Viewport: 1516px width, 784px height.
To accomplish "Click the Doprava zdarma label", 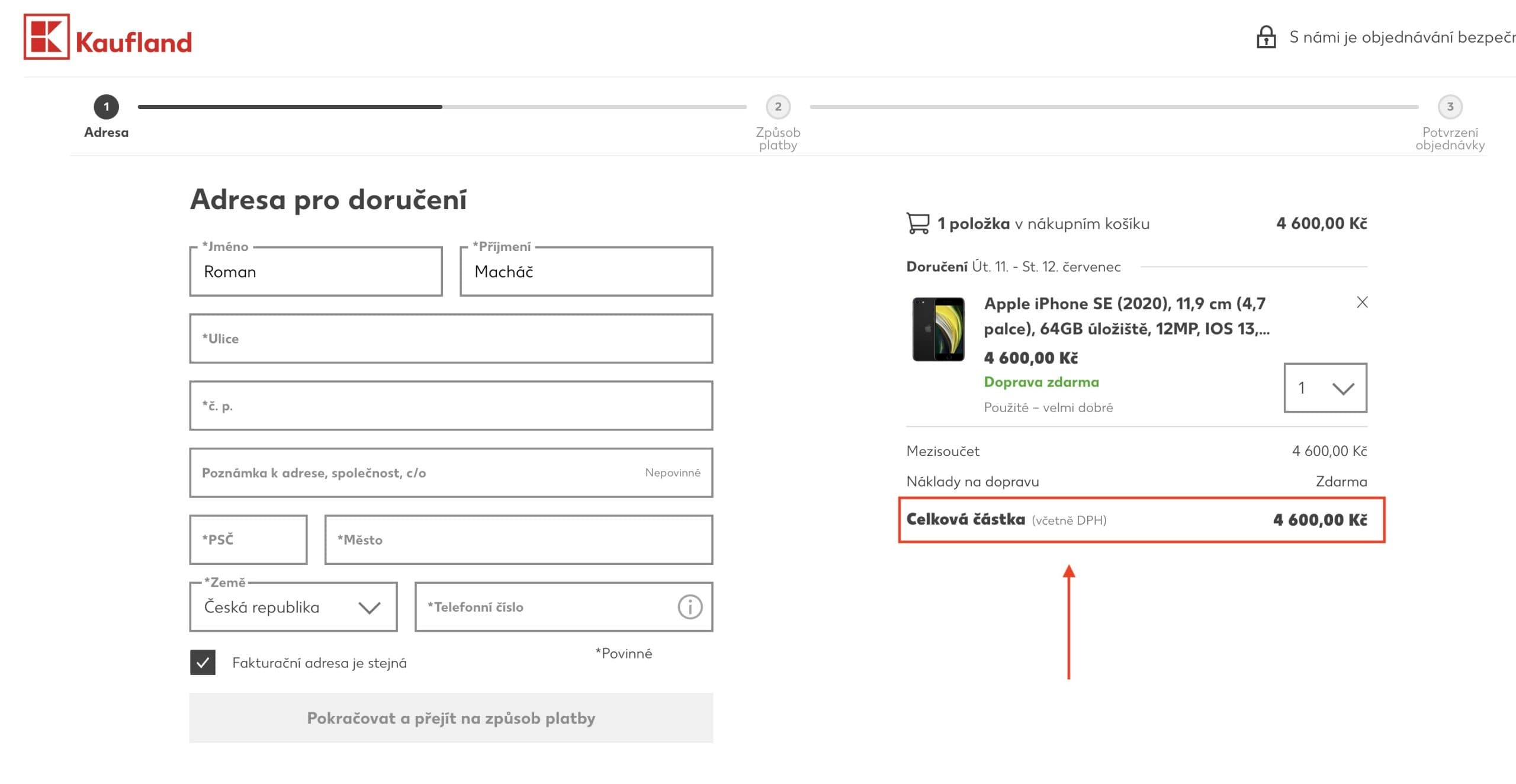I will 1041,382.
